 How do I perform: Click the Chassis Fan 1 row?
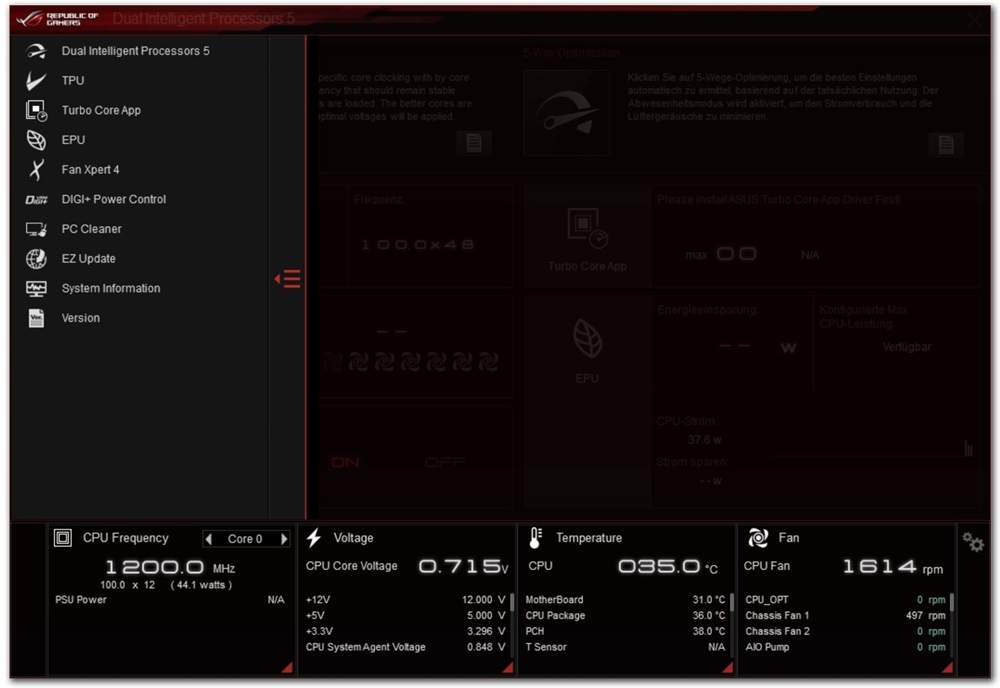pos(845,615)
